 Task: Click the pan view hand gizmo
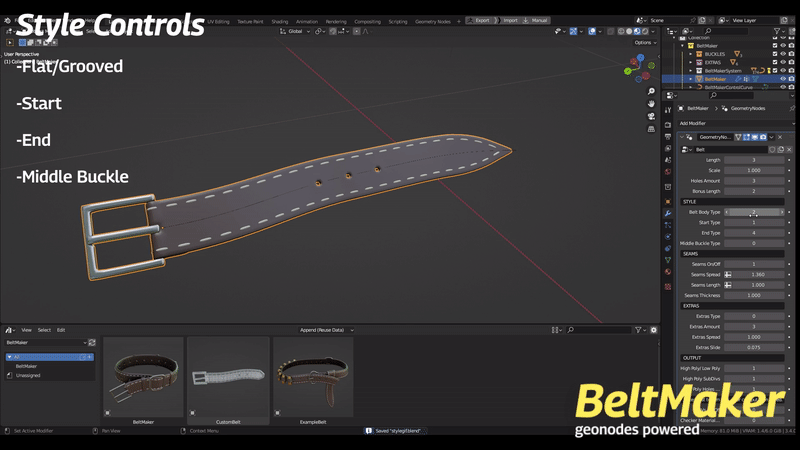point(651,104)
